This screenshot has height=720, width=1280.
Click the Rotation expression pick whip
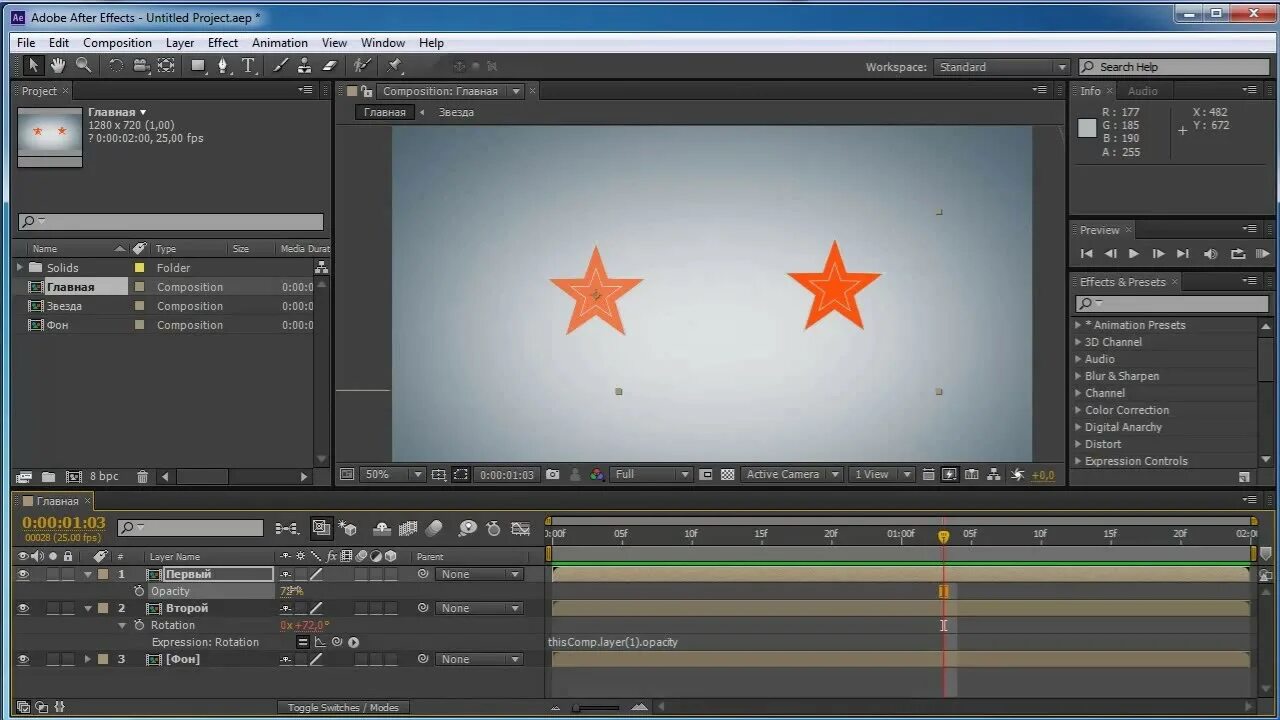[337, 642]
